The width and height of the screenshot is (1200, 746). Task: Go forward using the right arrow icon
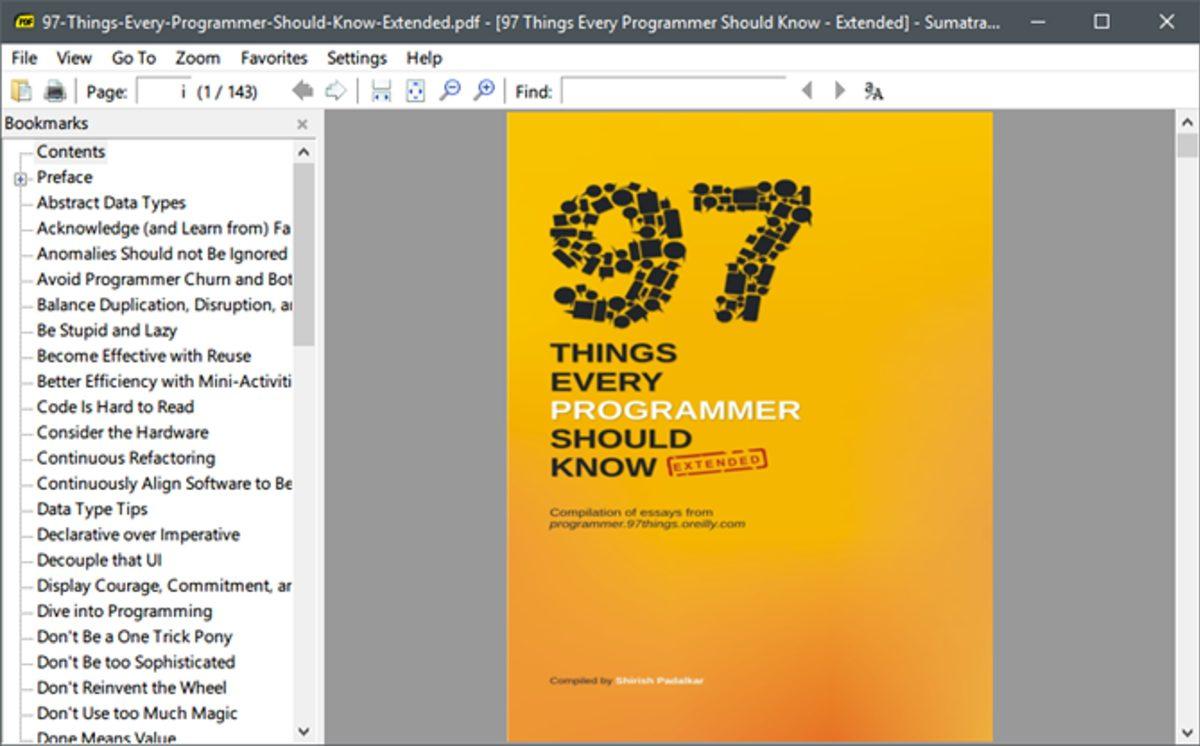(335, 90)
